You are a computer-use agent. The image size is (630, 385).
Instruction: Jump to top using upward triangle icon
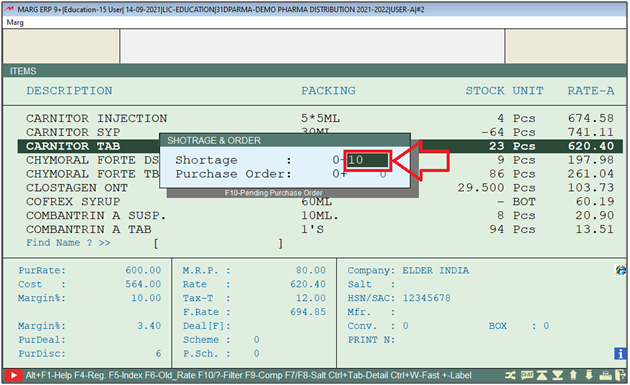pyautogui.click(x=542, y=375)
